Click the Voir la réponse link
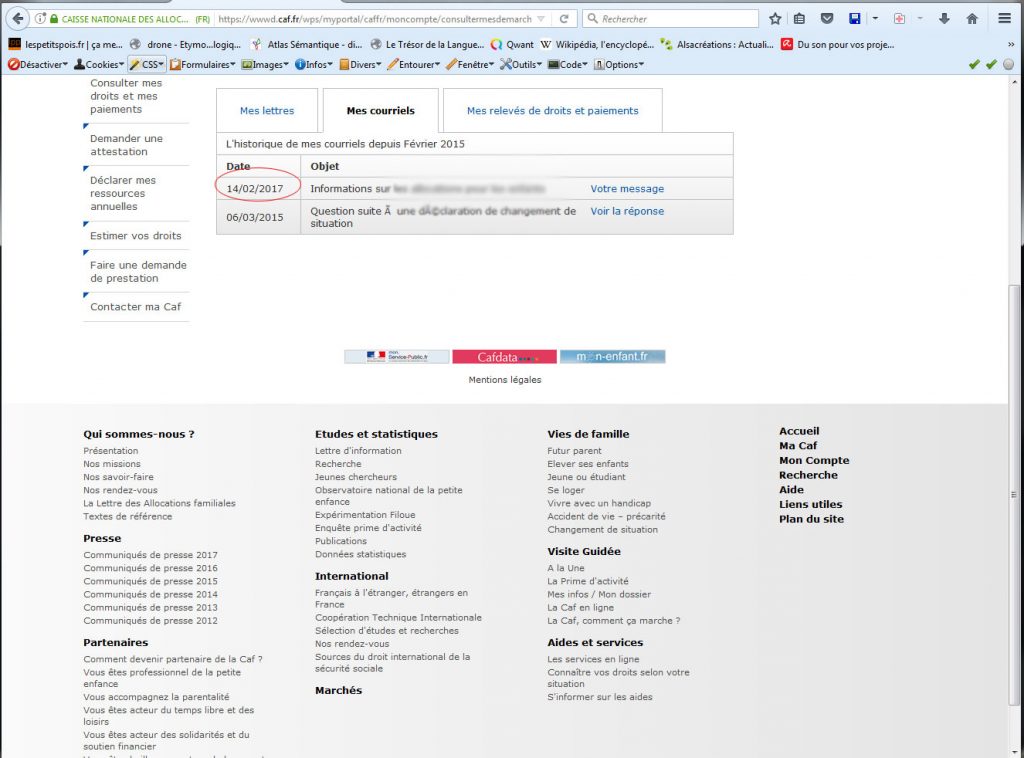 click(627, 212)
